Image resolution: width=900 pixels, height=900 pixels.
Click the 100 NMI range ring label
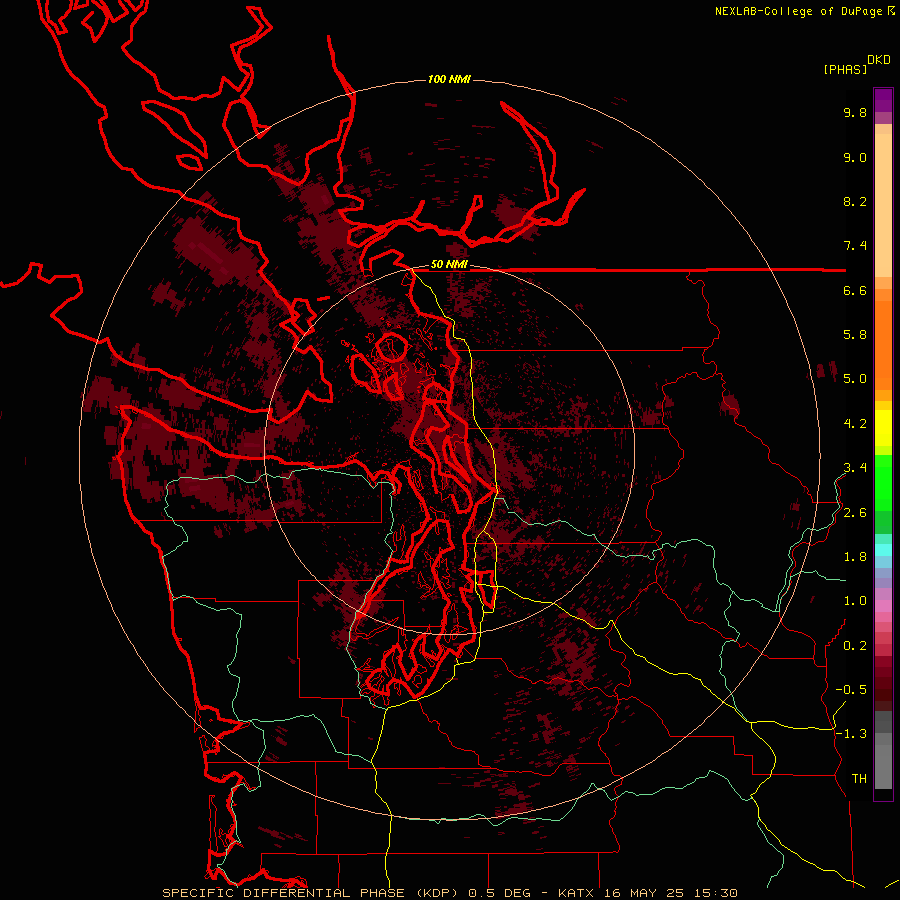449,79
